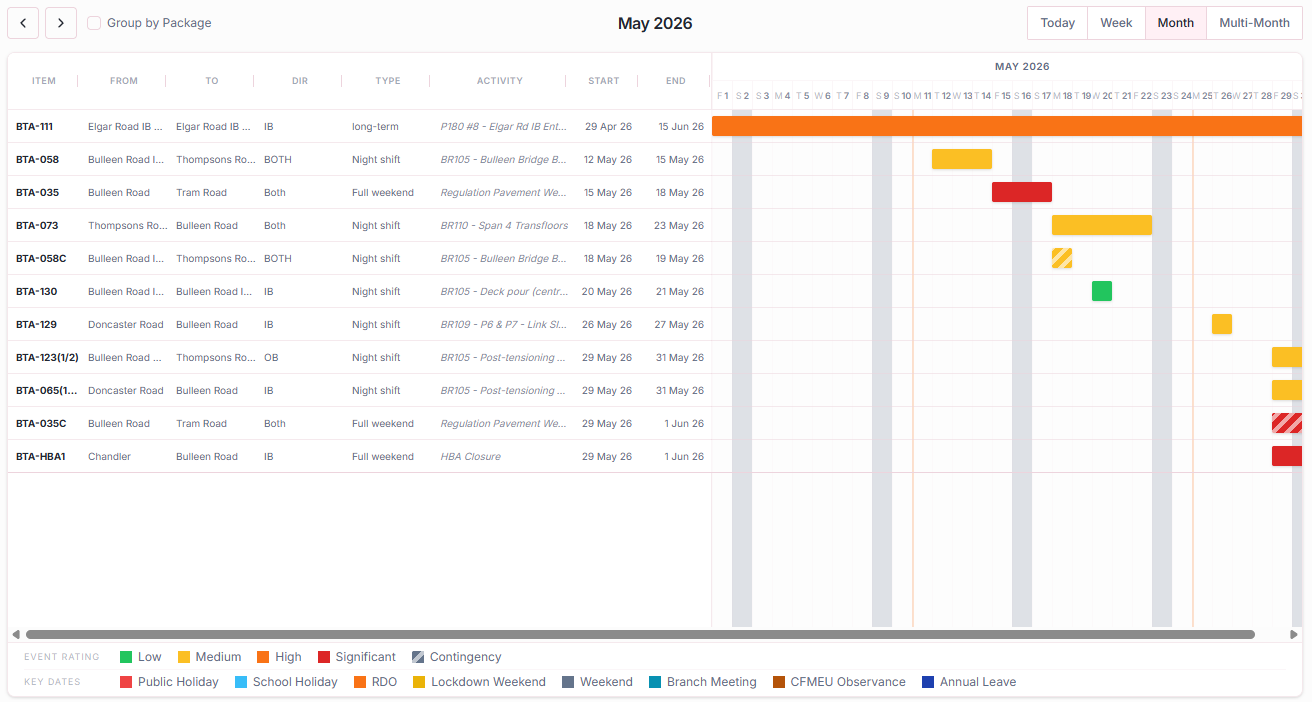Click the Lockdown Weekend legend swatch

pyautogui.click(x=420, y=682)
